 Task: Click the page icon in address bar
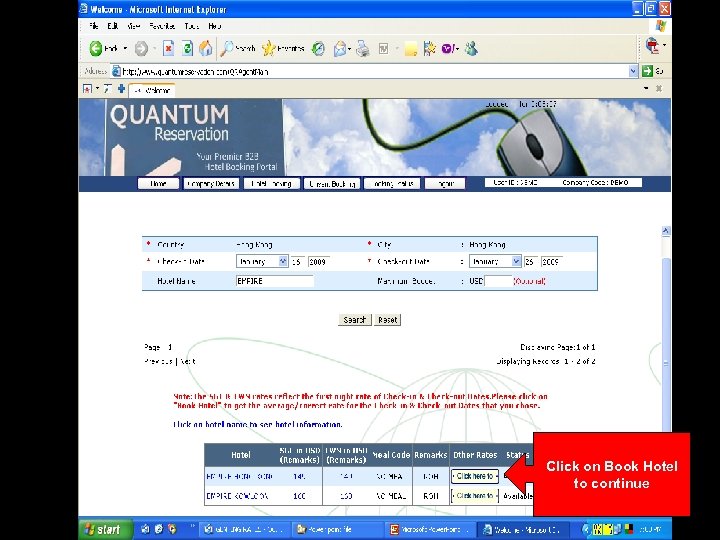pos(117,71)
